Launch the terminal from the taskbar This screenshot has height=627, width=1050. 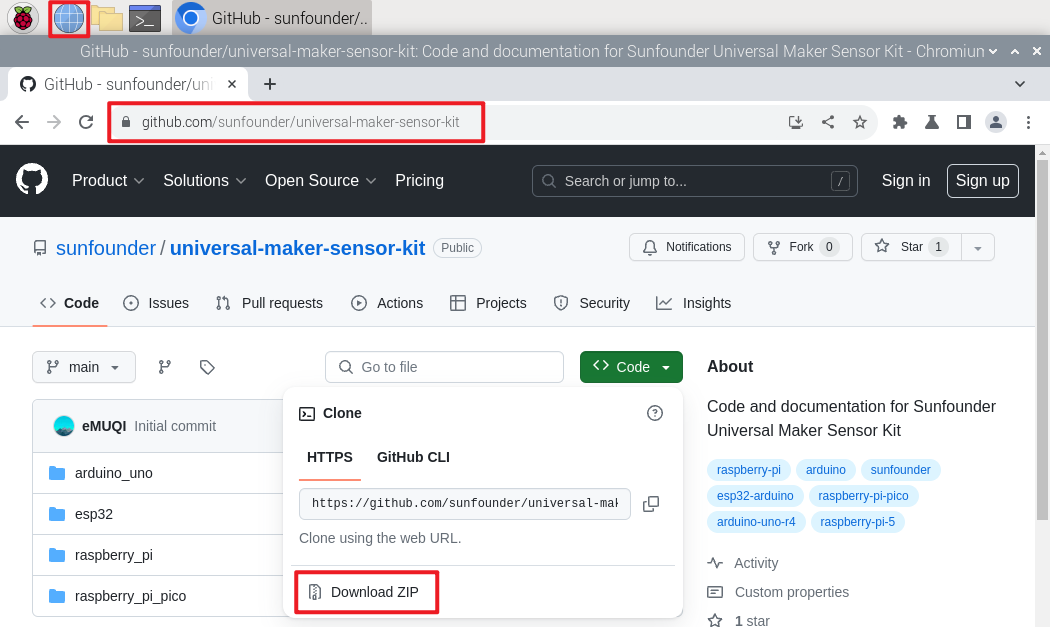[145, 19]
